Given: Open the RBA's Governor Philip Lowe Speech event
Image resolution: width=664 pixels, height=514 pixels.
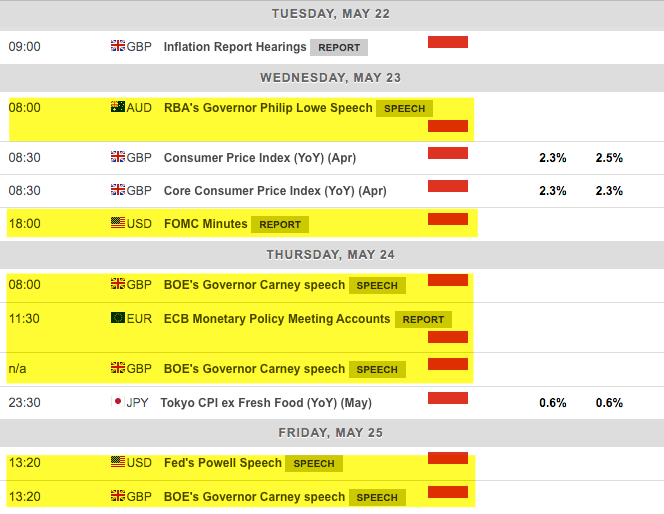Looking at the screenshot, I should 267,107.
